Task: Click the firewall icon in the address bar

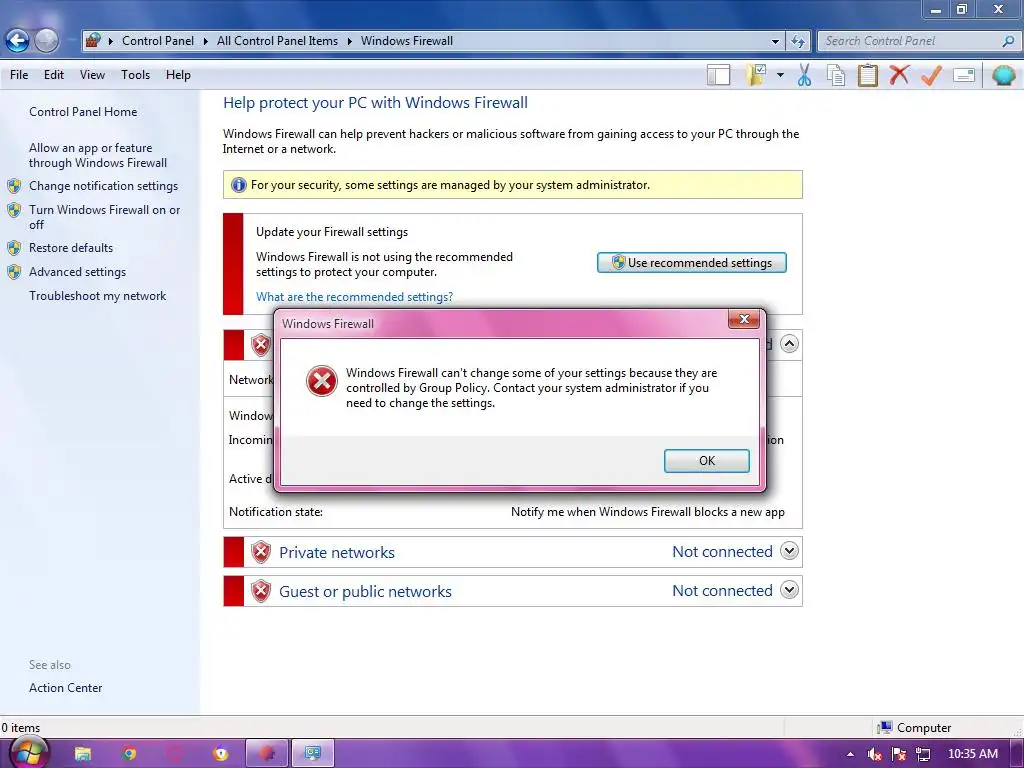Action: pos(93,40)
